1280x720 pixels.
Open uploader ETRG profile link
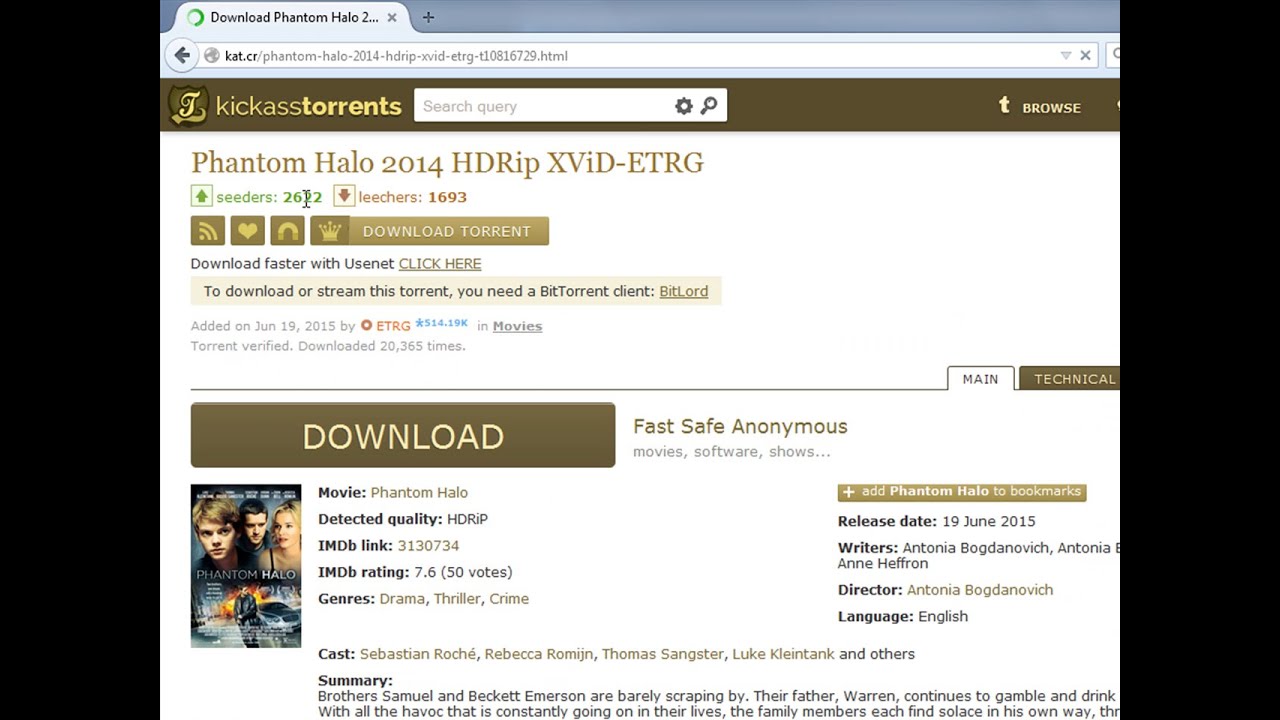(393, 326)
